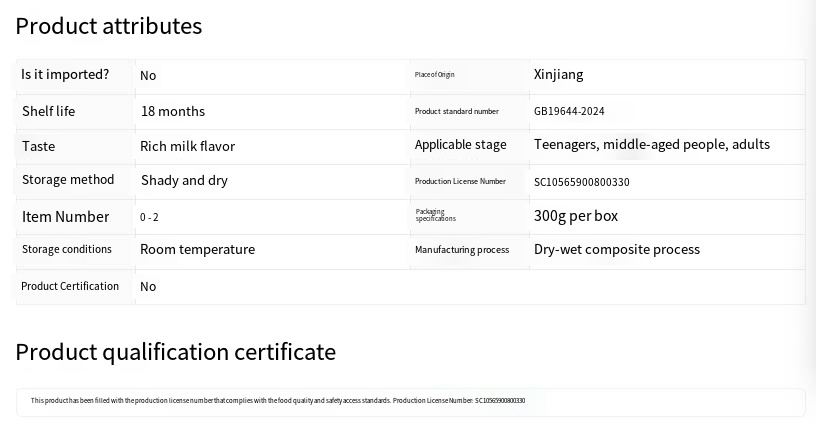Click the Product qualification certificate heading
Screen dimensions: 816x433
(175, 352)
